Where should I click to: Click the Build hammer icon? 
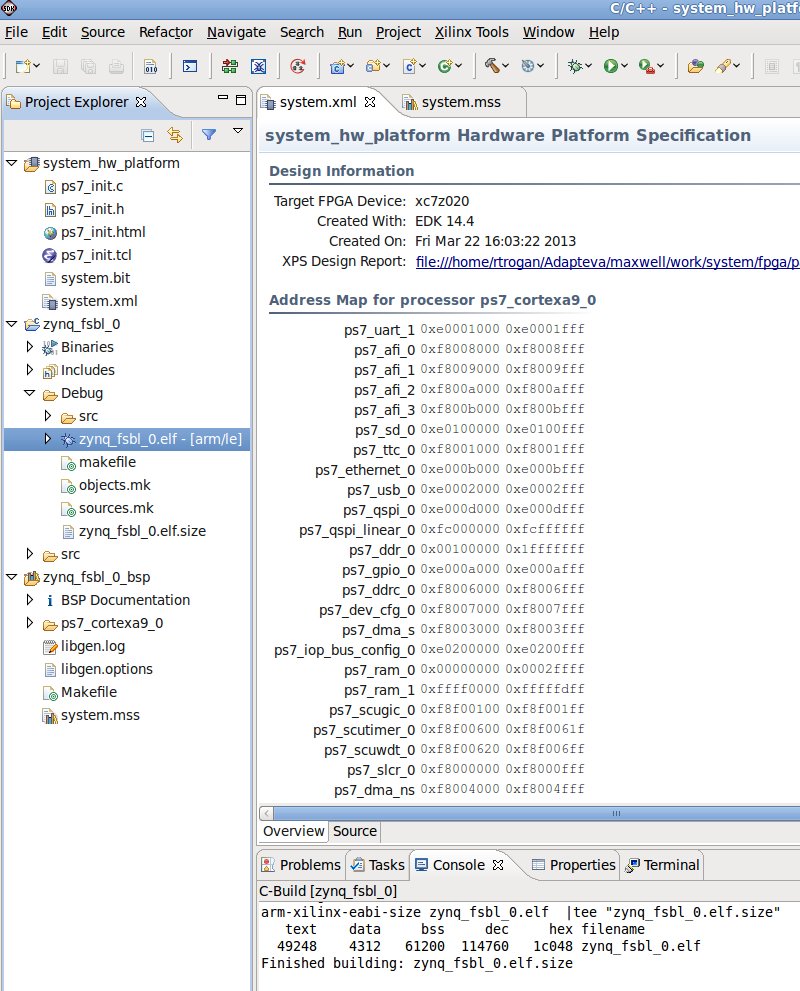[x=492, y=67]
